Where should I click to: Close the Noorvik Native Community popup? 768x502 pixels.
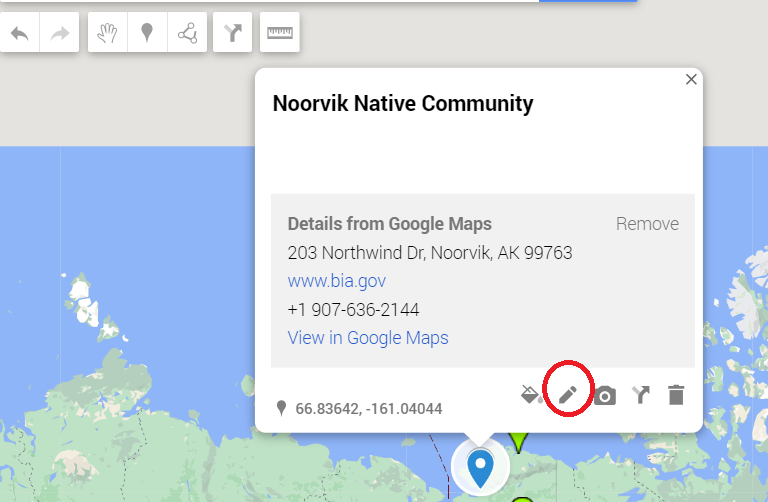691,79
